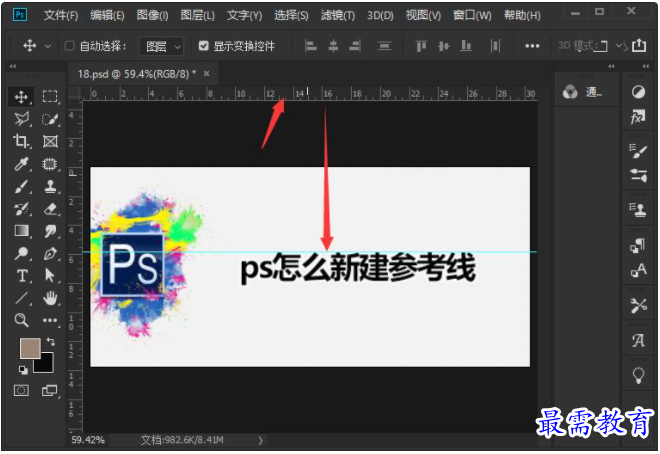660x454 pixels.
Task: Open the 图像(I) menu
Action: (152, 16)
